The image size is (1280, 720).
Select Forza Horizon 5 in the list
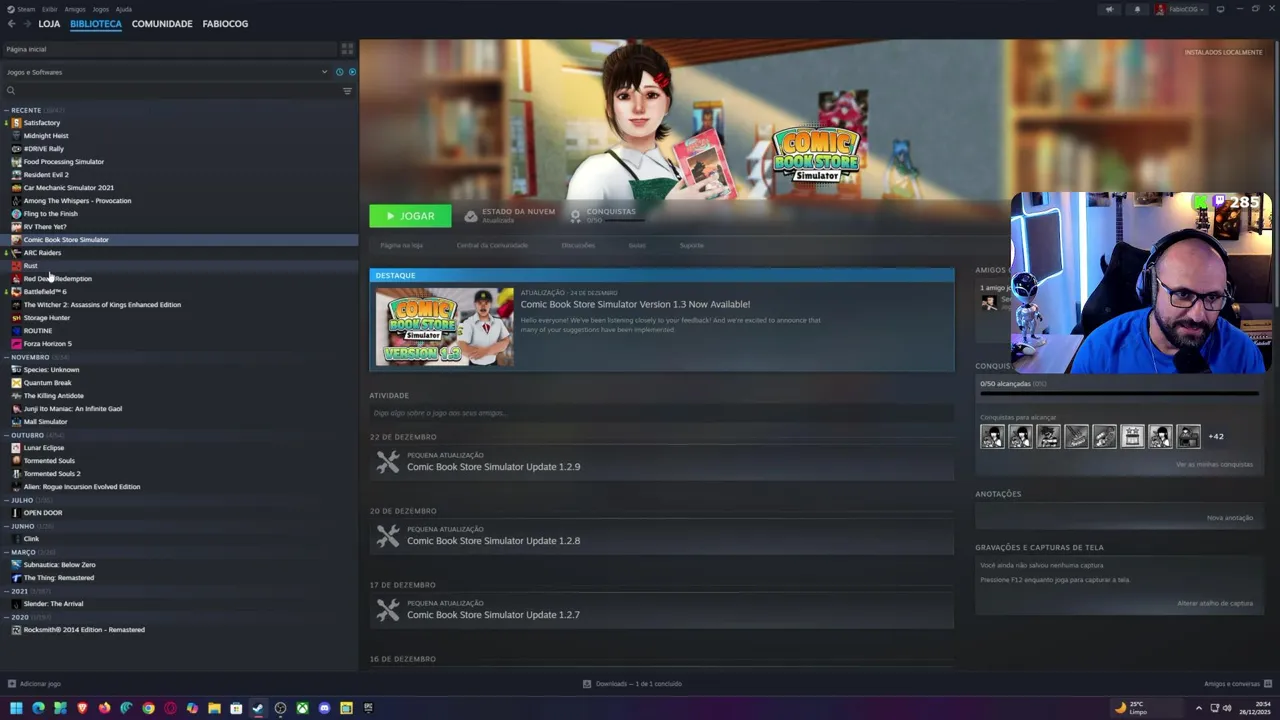pos(47,344)
